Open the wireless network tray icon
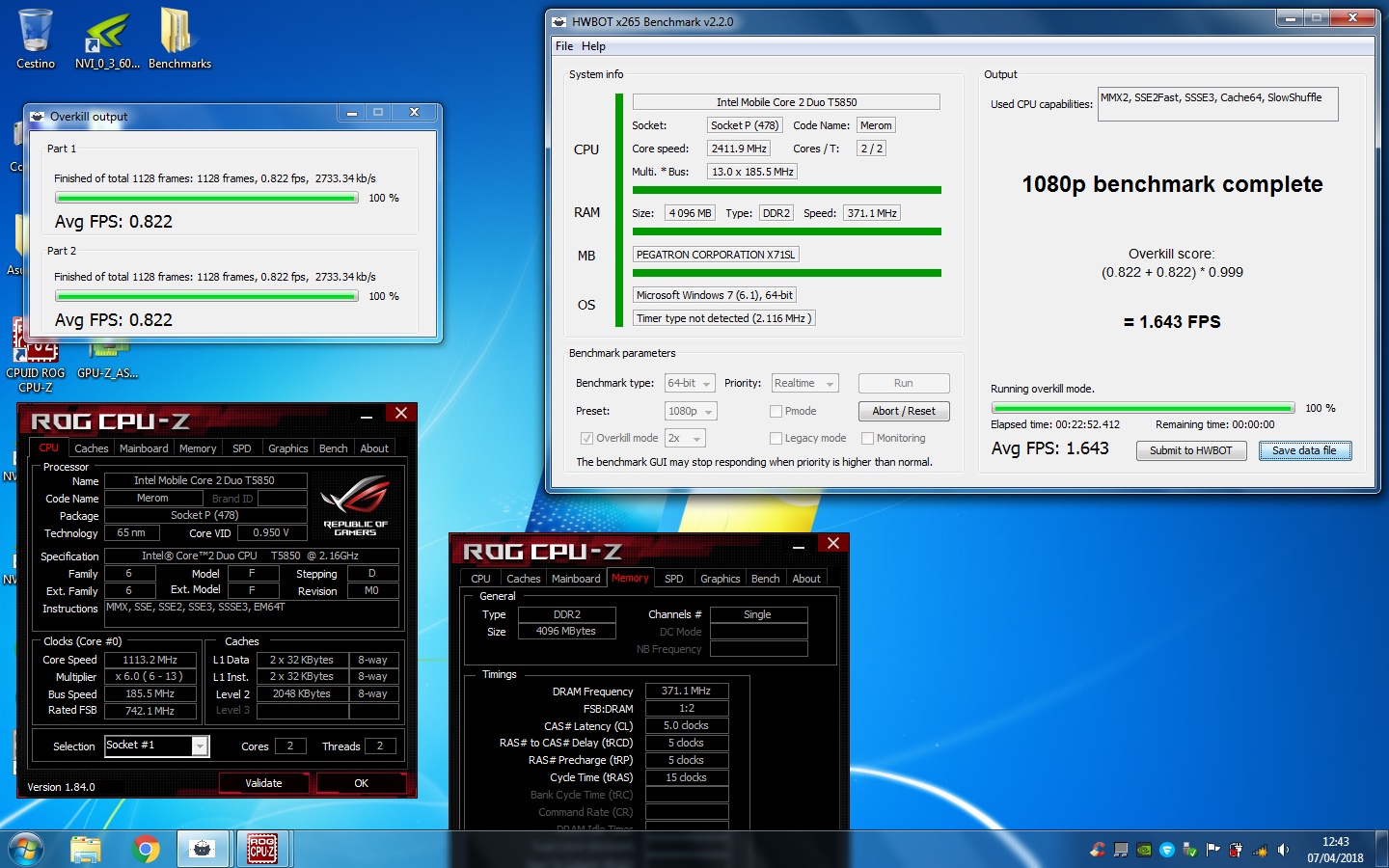The image size is (1389, 868). pyautogui.click(x=1260, y=850)
